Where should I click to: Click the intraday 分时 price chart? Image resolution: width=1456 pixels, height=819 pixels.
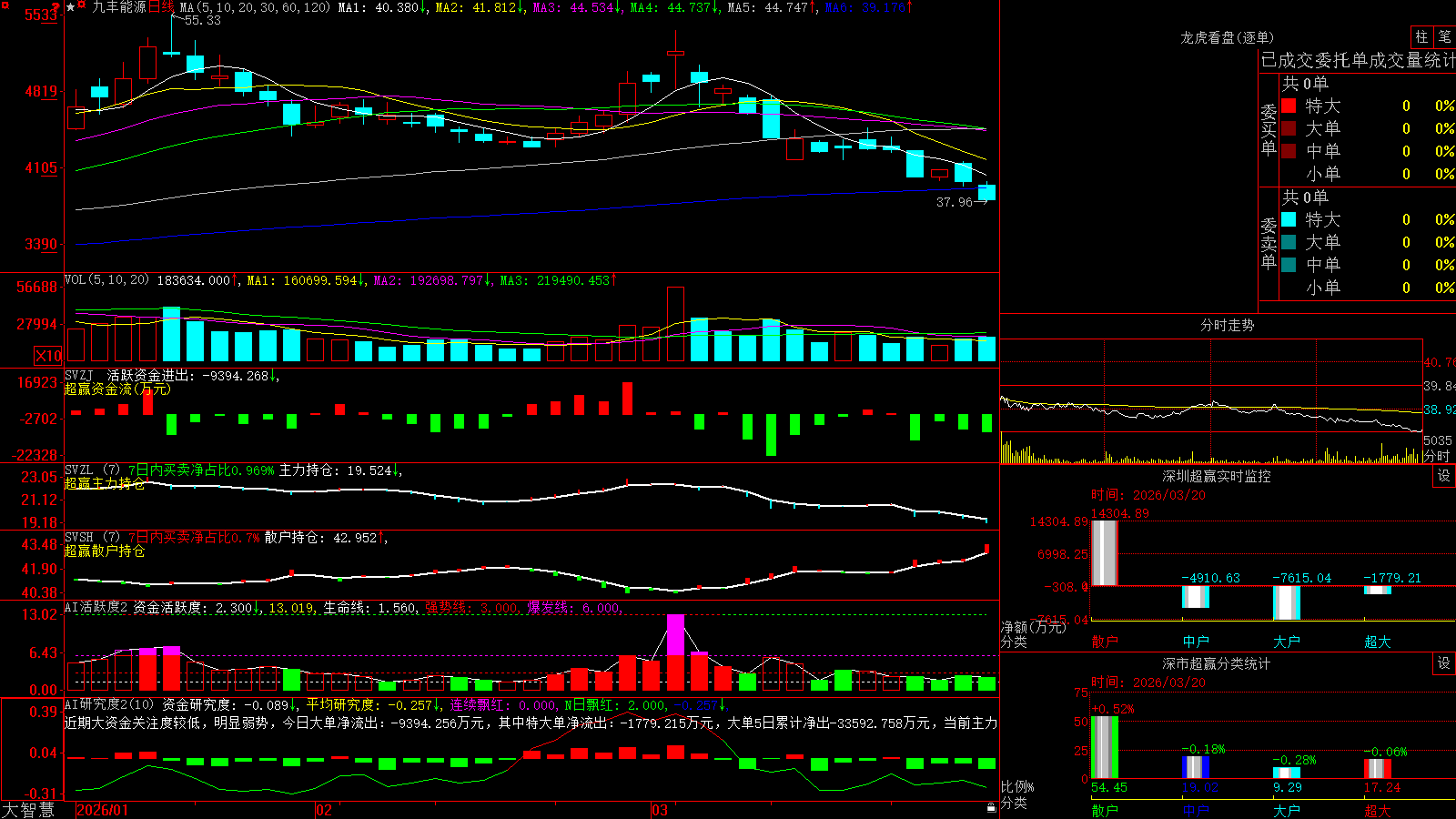click(x=1211, y=385)
